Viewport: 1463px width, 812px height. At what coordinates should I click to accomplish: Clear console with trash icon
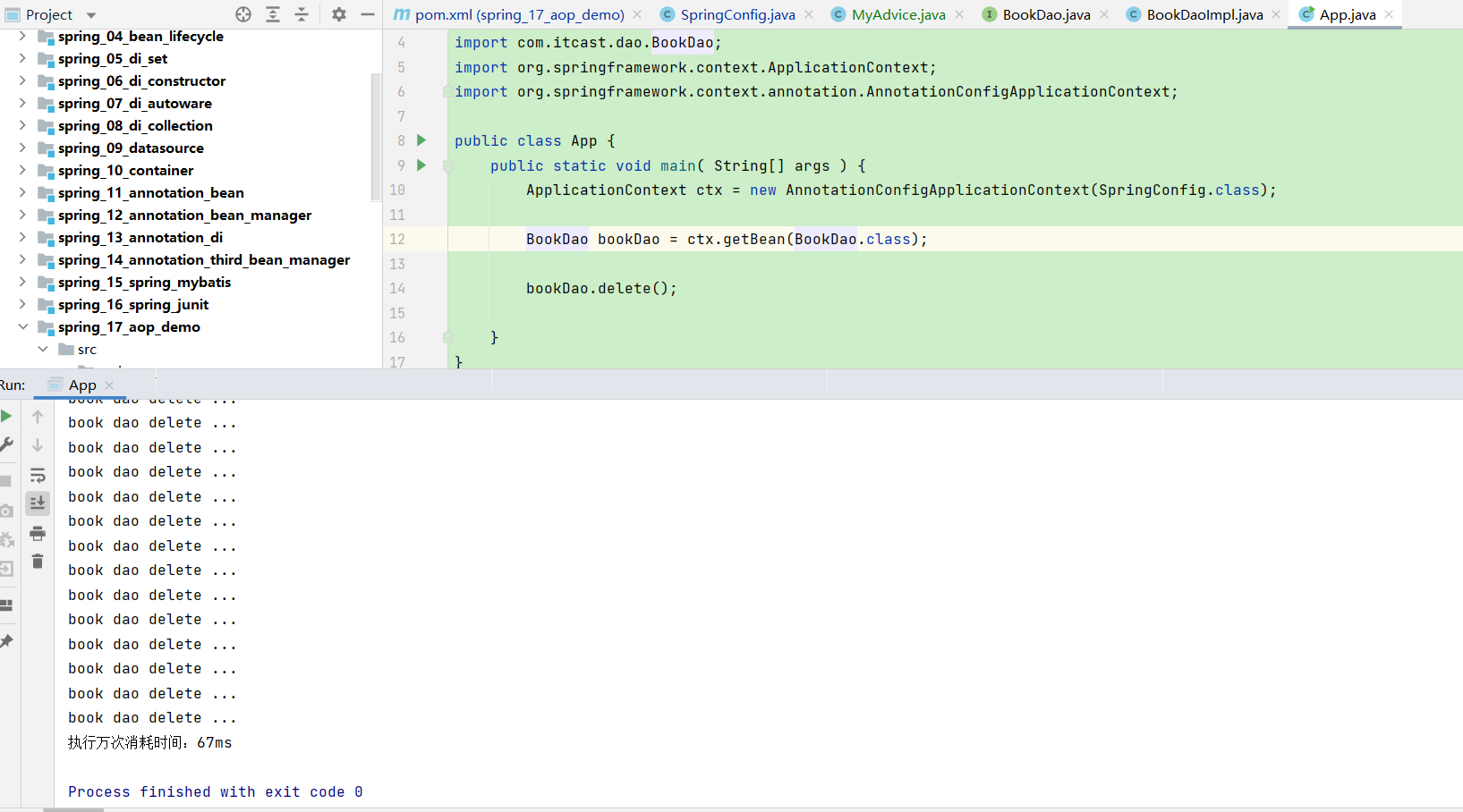[x=38, y=562]
